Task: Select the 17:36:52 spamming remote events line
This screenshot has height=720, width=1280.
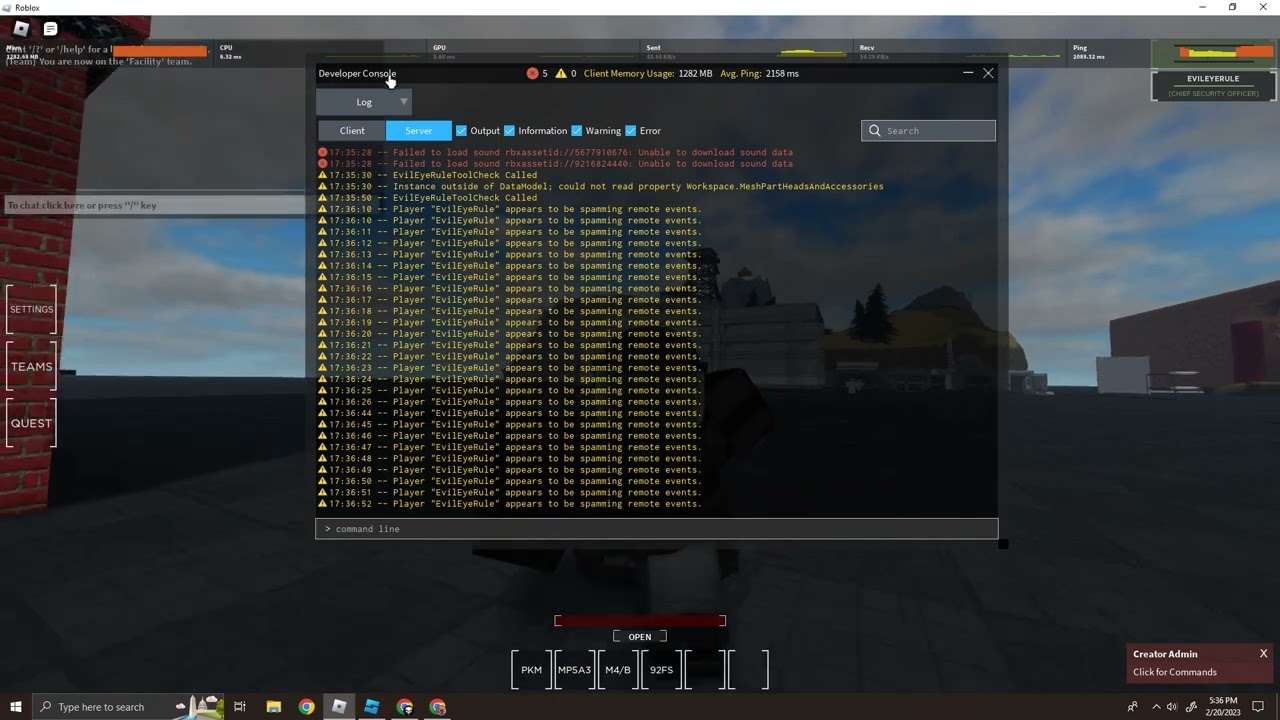Action: click(x=510, y=504)
